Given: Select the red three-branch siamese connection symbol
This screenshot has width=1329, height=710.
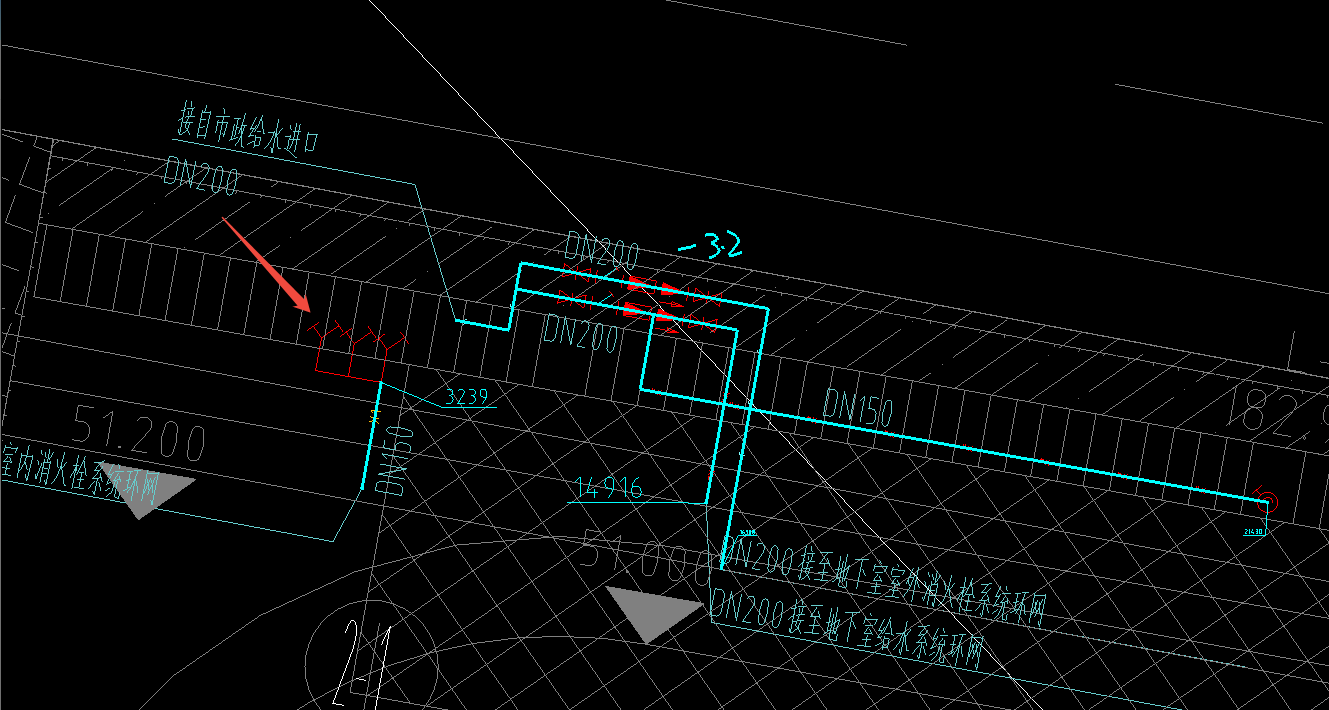Looking at the screenshot, I should click(x=359, y=350).
